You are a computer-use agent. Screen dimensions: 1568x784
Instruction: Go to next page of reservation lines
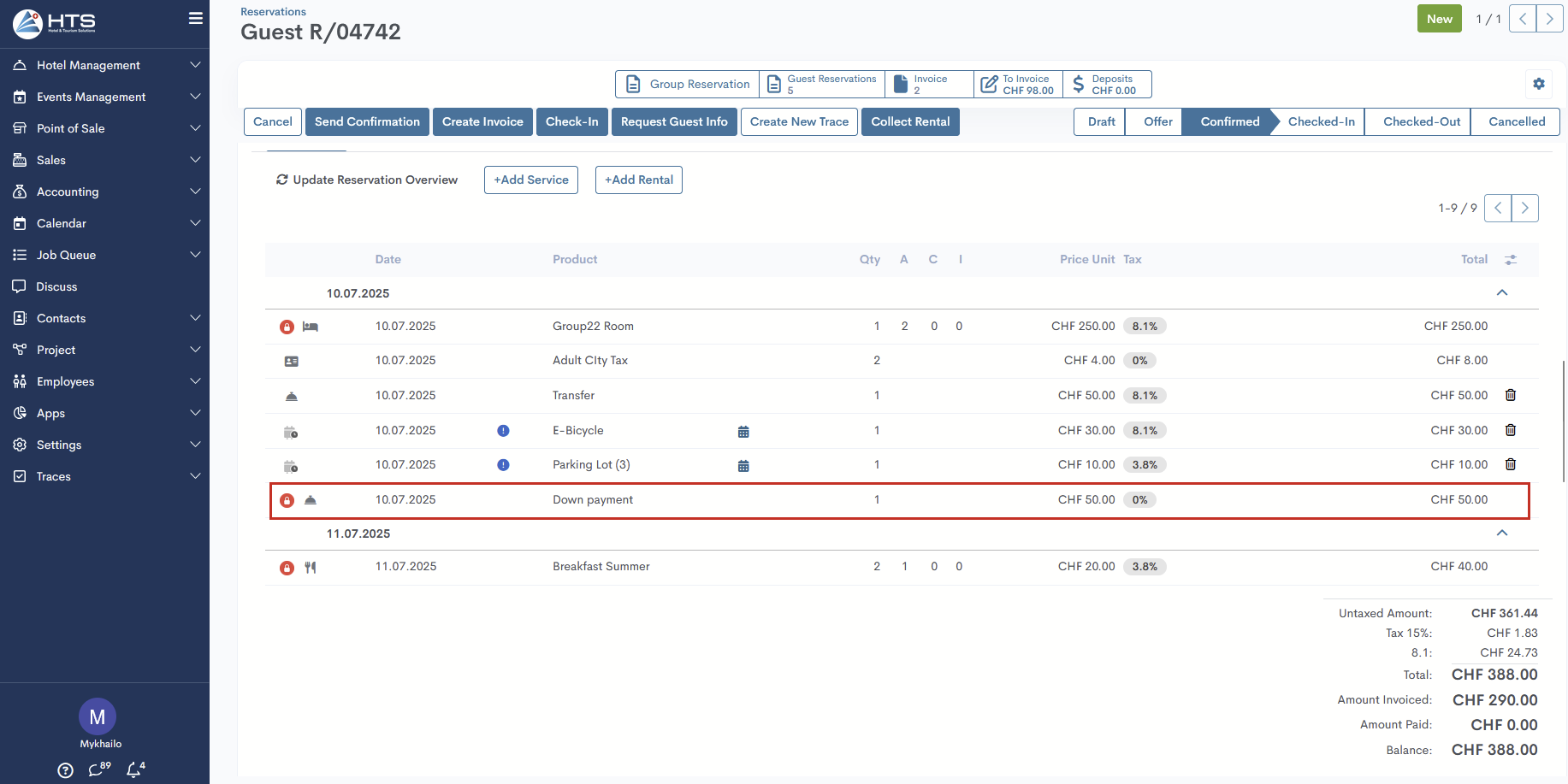point(1524,208)
